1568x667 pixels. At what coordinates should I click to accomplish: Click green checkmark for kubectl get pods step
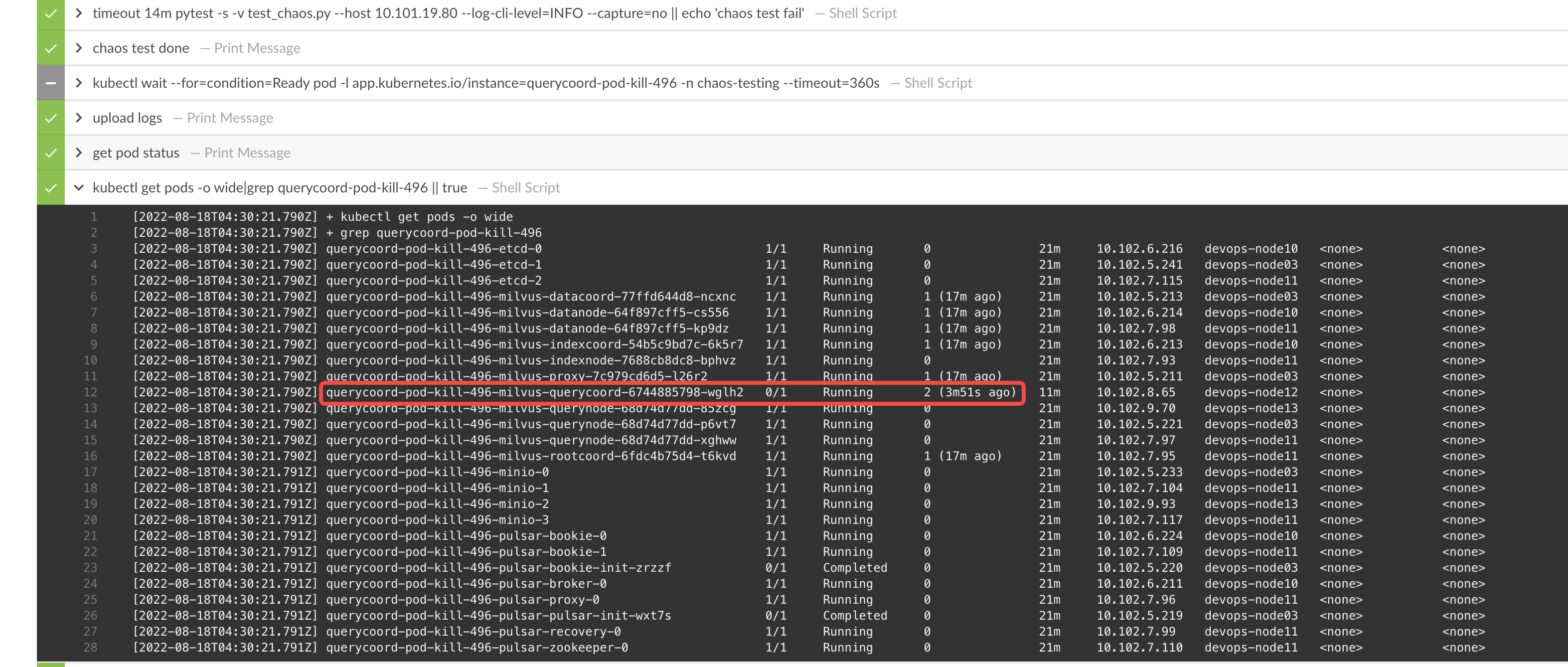[50, 187]
